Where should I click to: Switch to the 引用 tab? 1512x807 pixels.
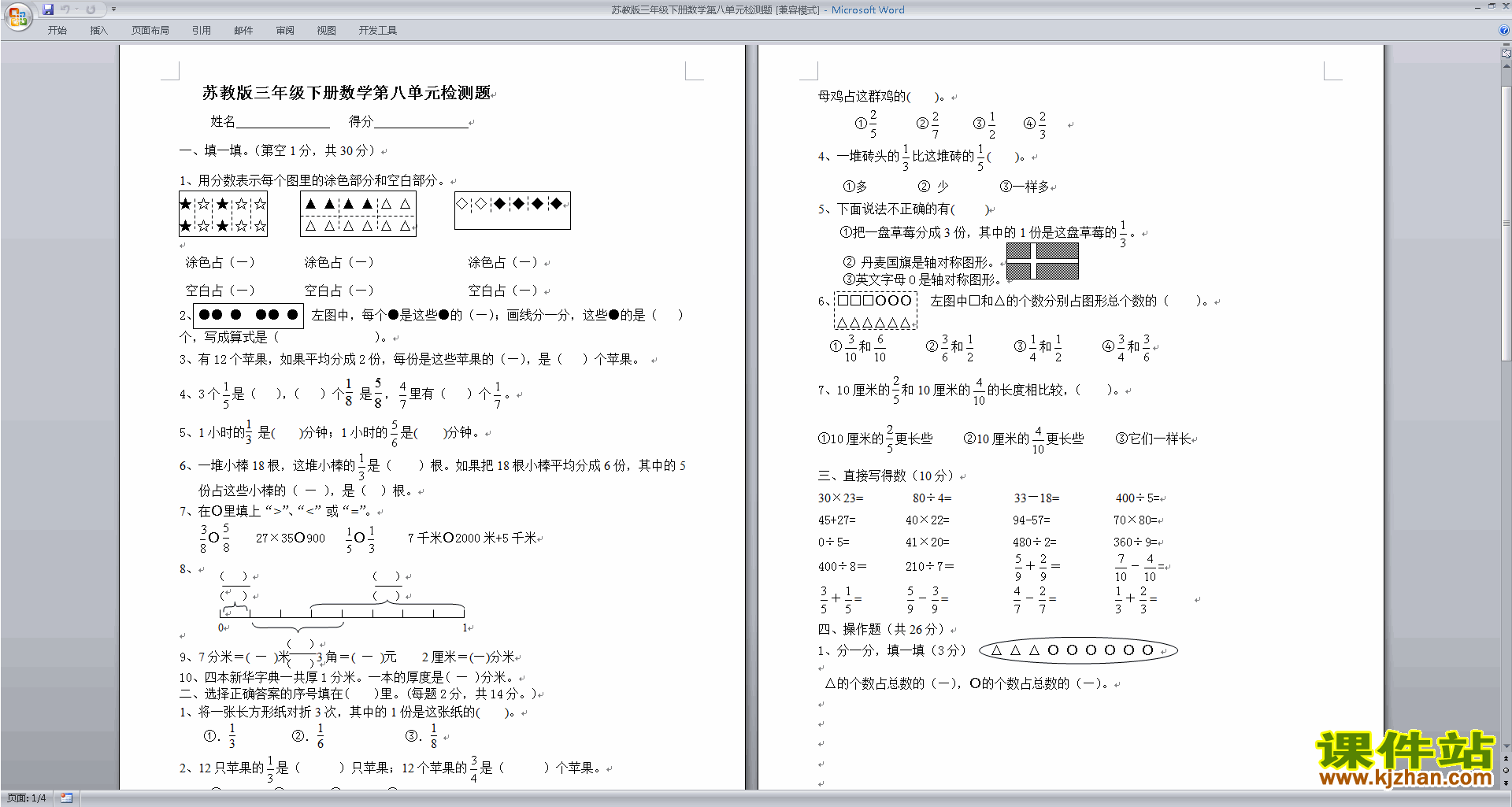pyautogui.click(x=202, y=31)
